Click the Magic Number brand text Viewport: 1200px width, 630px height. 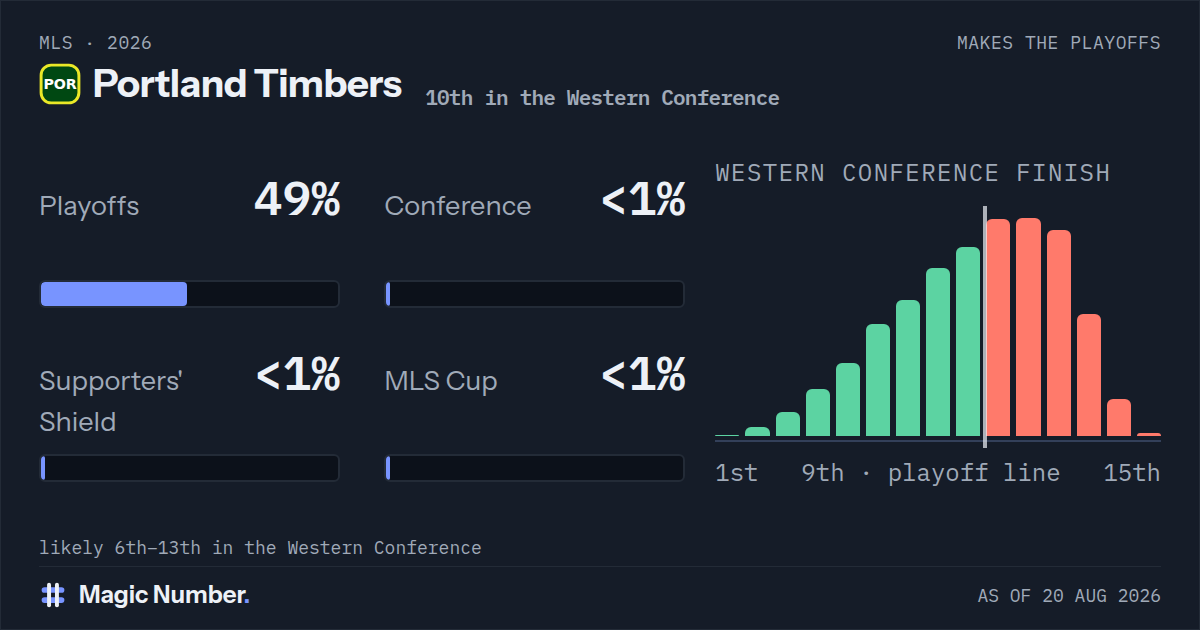click(164, 595)
